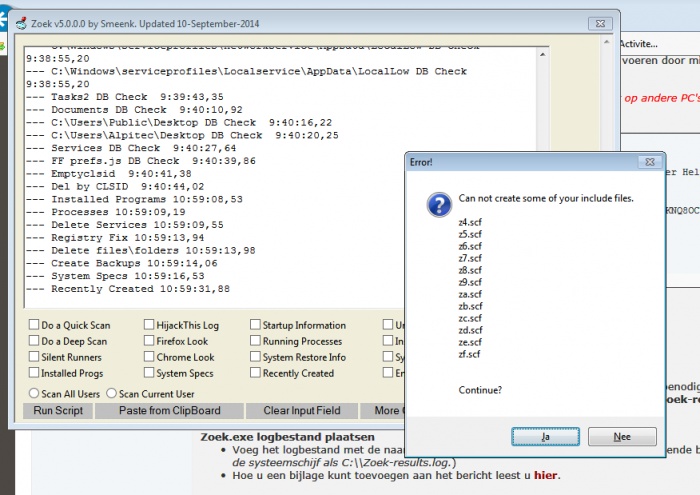Click 'Can not create some of your include files.' message
The width and height of the screenshot is (700, 495).
click(x=546, y=198)
